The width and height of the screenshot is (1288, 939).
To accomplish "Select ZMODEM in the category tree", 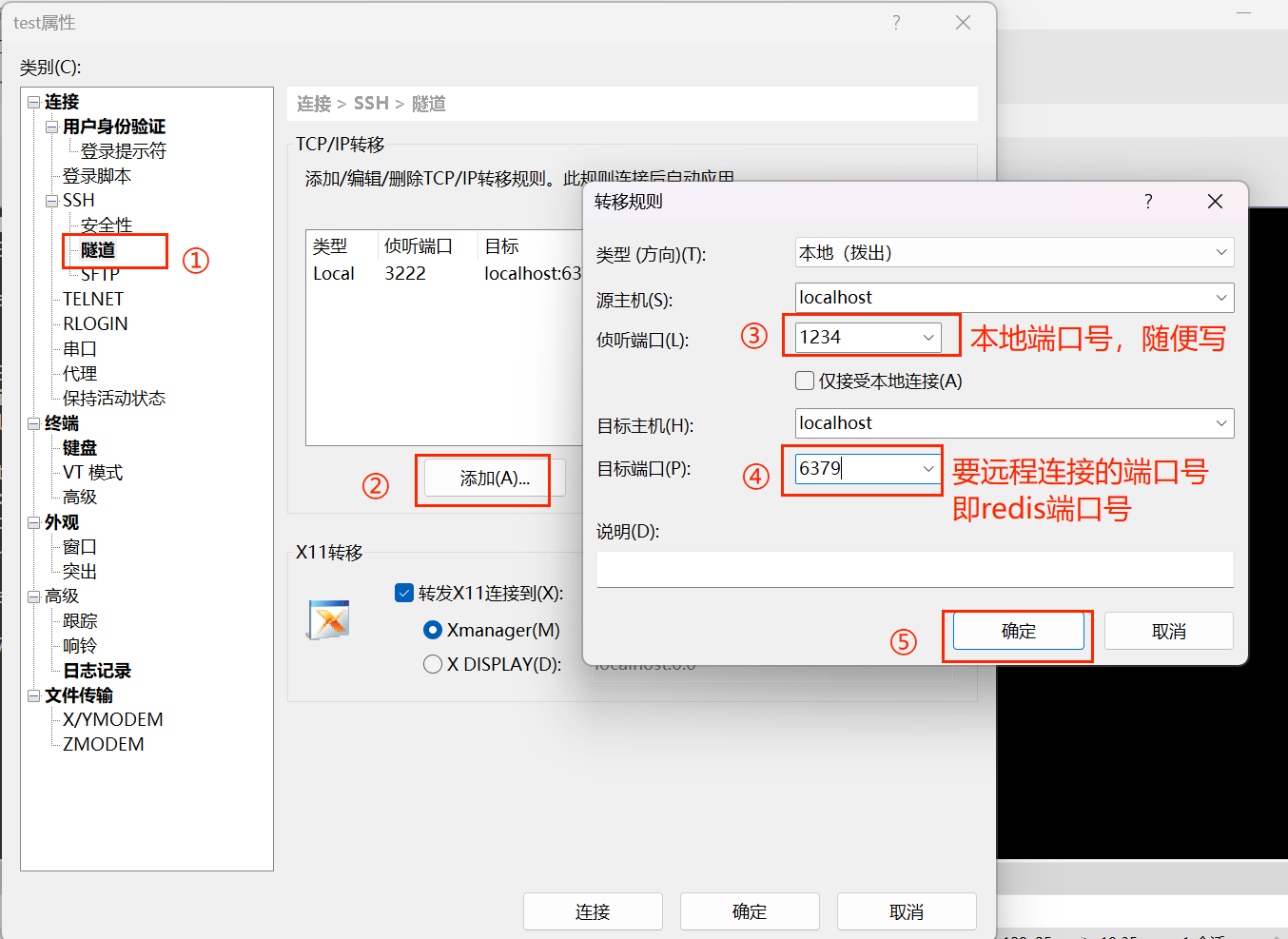I will 104,745.
